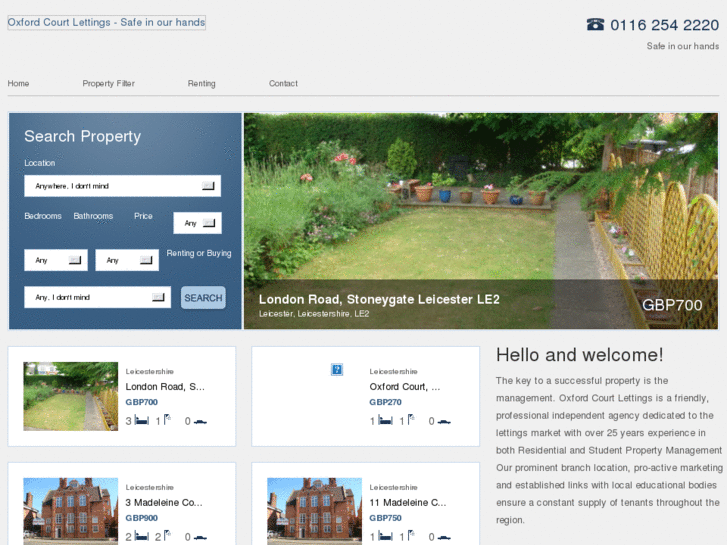Click car icon on 11 Madeleine listing

point(444,538)
